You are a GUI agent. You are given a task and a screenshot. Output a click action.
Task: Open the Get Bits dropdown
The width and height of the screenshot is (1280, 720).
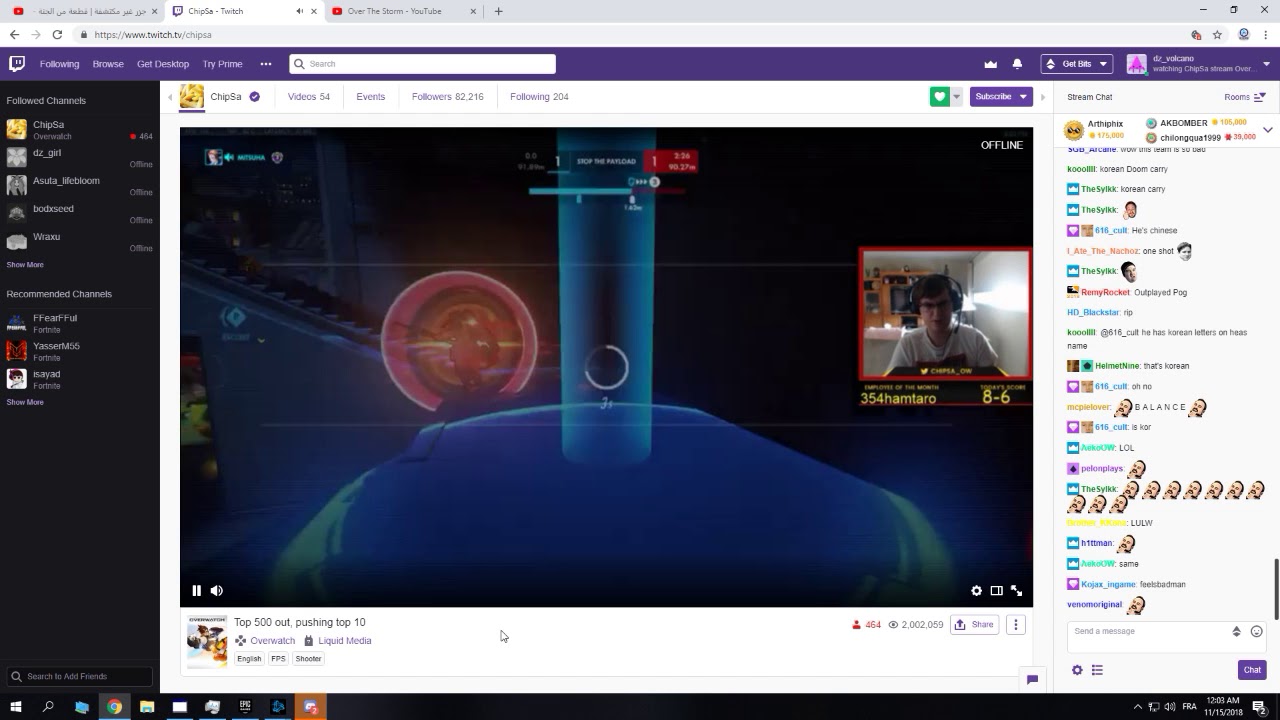tap(1076, 64)
